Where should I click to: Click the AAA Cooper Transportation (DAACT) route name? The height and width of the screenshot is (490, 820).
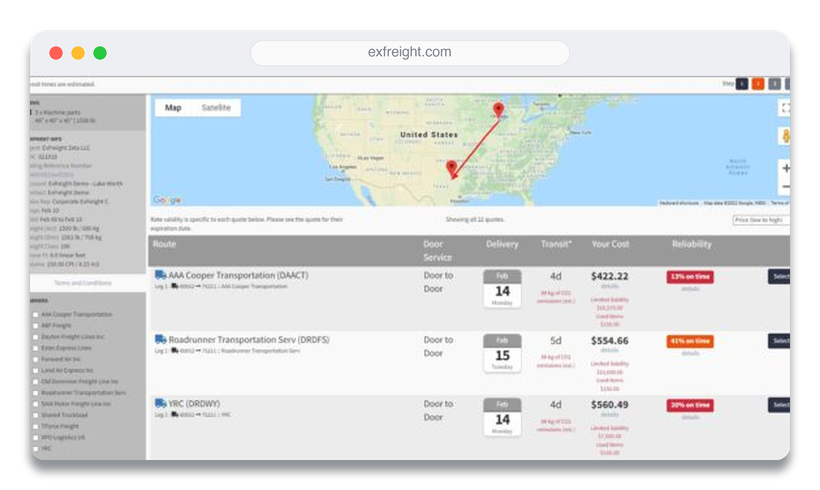tap(238, 275)
